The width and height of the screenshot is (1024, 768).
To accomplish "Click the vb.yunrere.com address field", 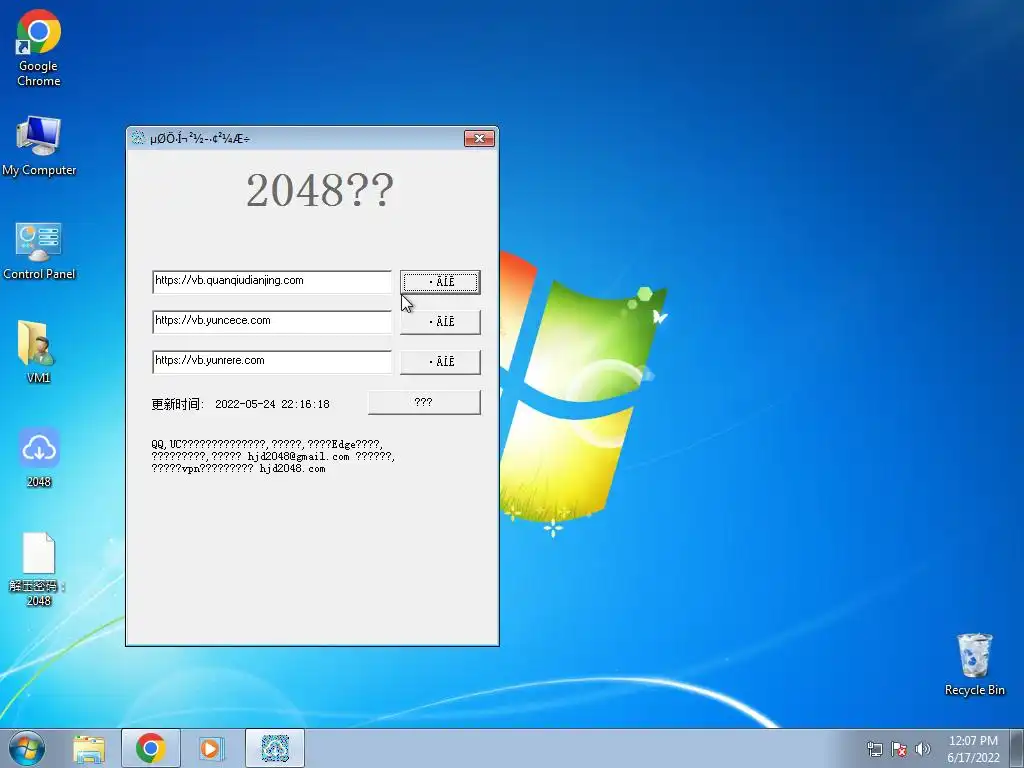I will [x=272, y=361].
